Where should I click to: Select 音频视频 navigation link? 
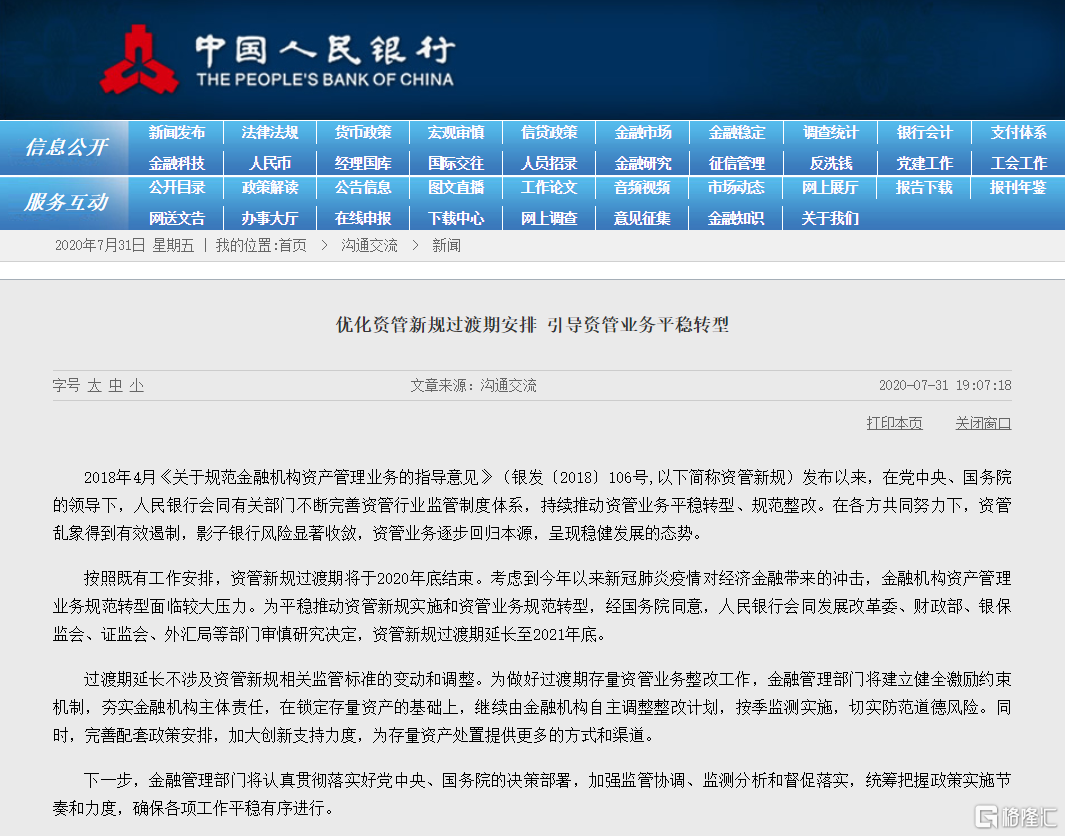[x=643, y=187]
